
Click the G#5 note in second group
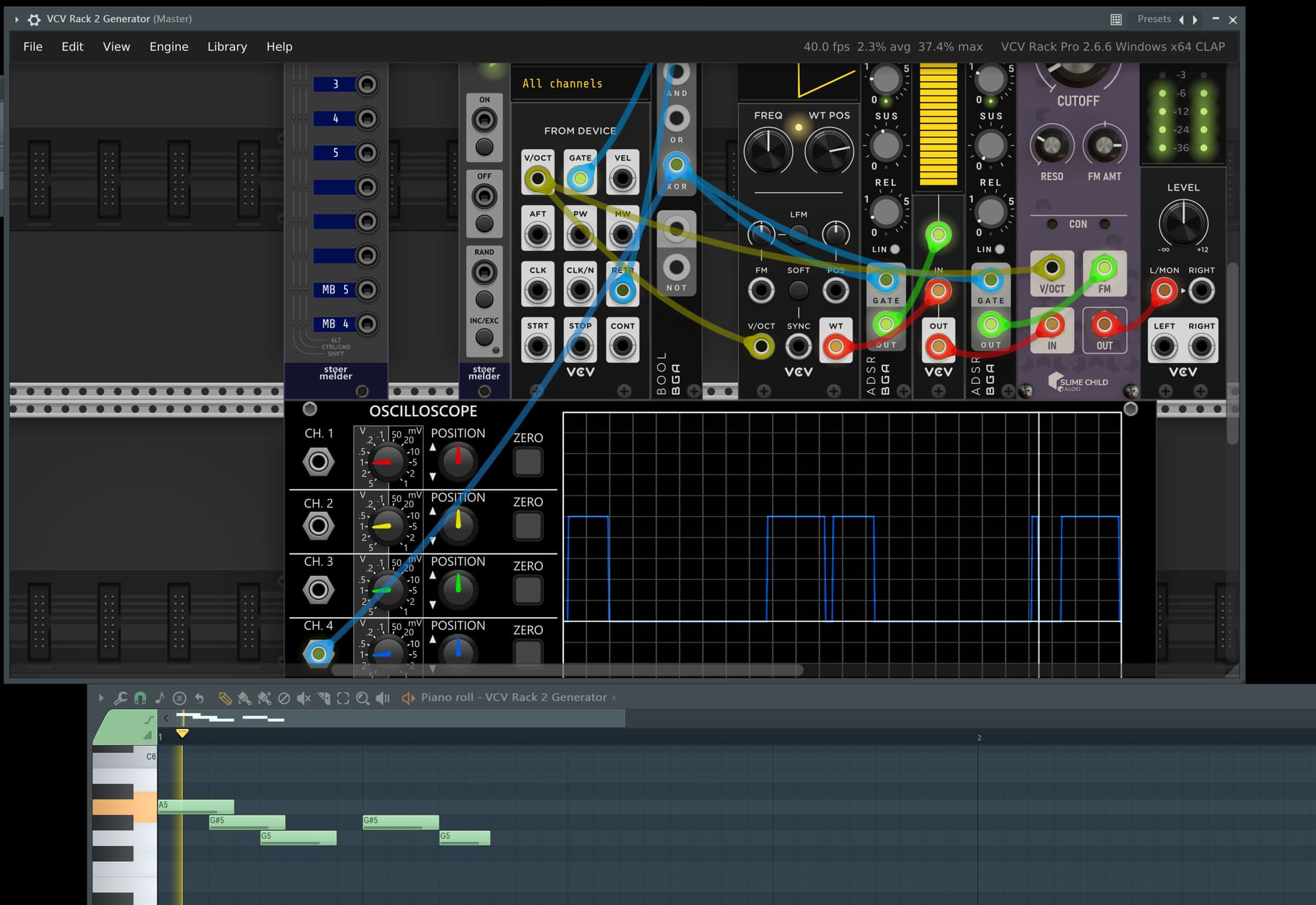click(x=401, y=821)
